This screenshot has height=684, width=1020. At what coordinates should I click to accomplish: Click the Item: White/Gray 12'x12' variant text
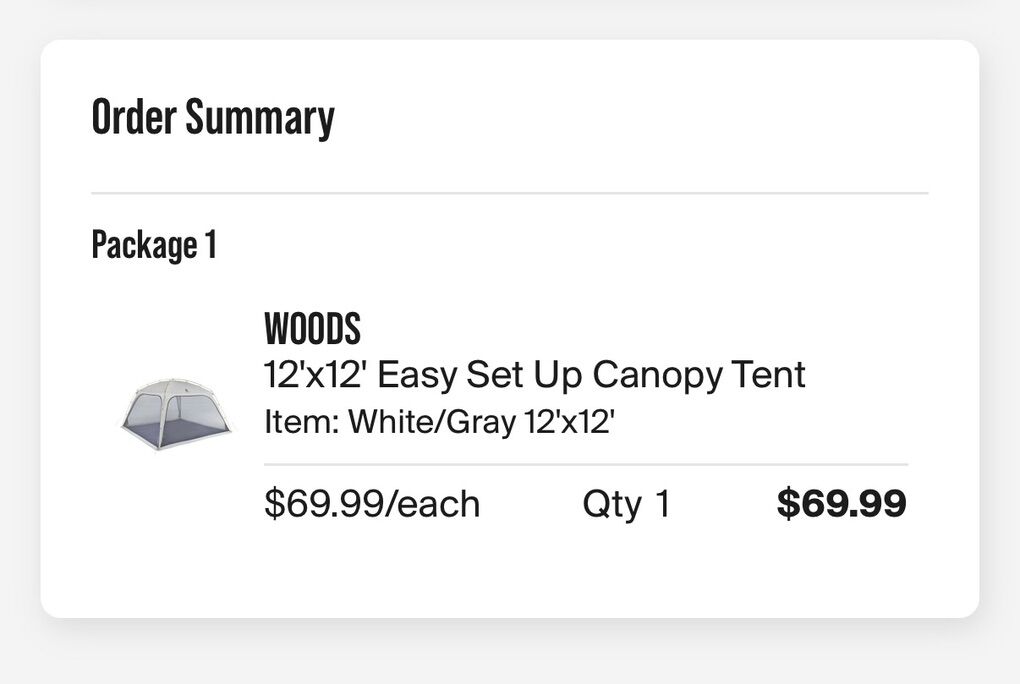pyautogui.click(x=438, y=422)
